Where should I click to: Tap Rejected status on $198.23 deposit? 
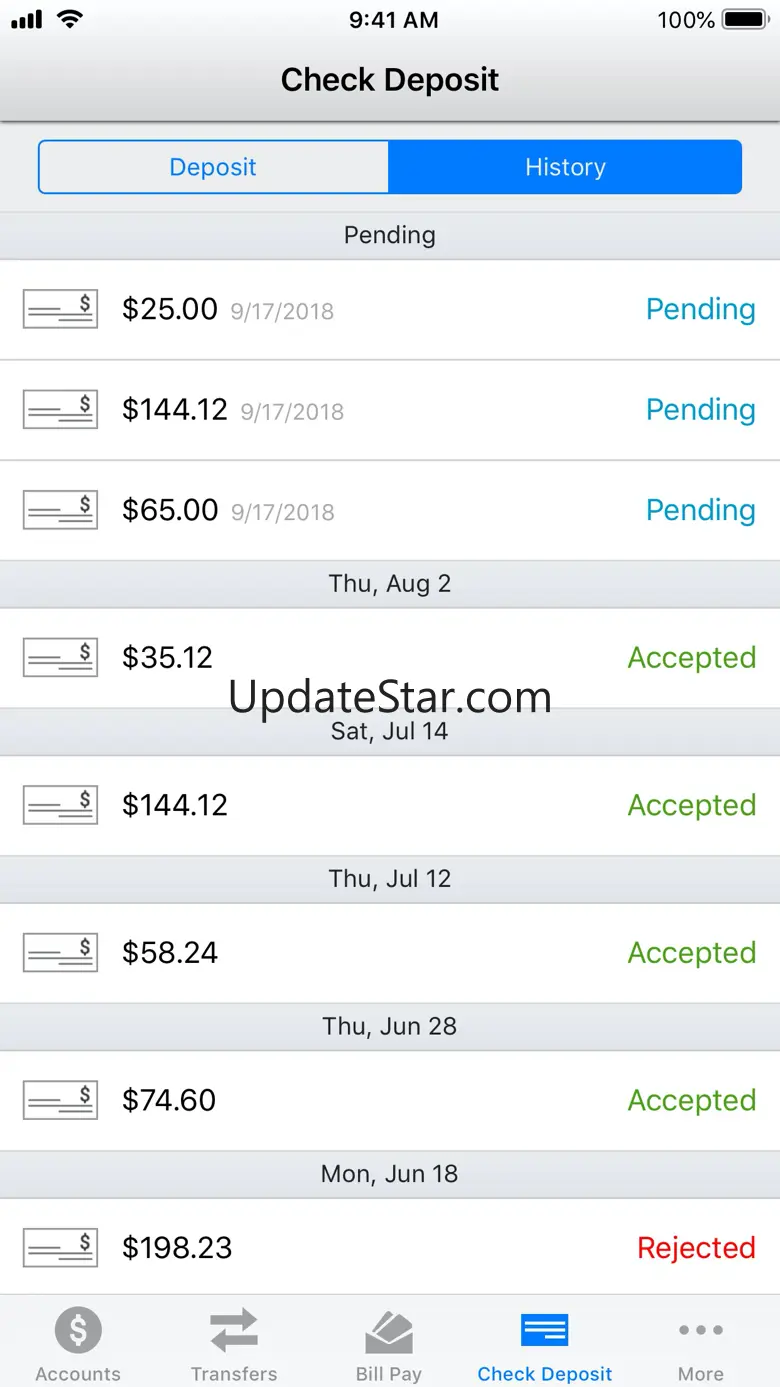tap(696, 1248)
